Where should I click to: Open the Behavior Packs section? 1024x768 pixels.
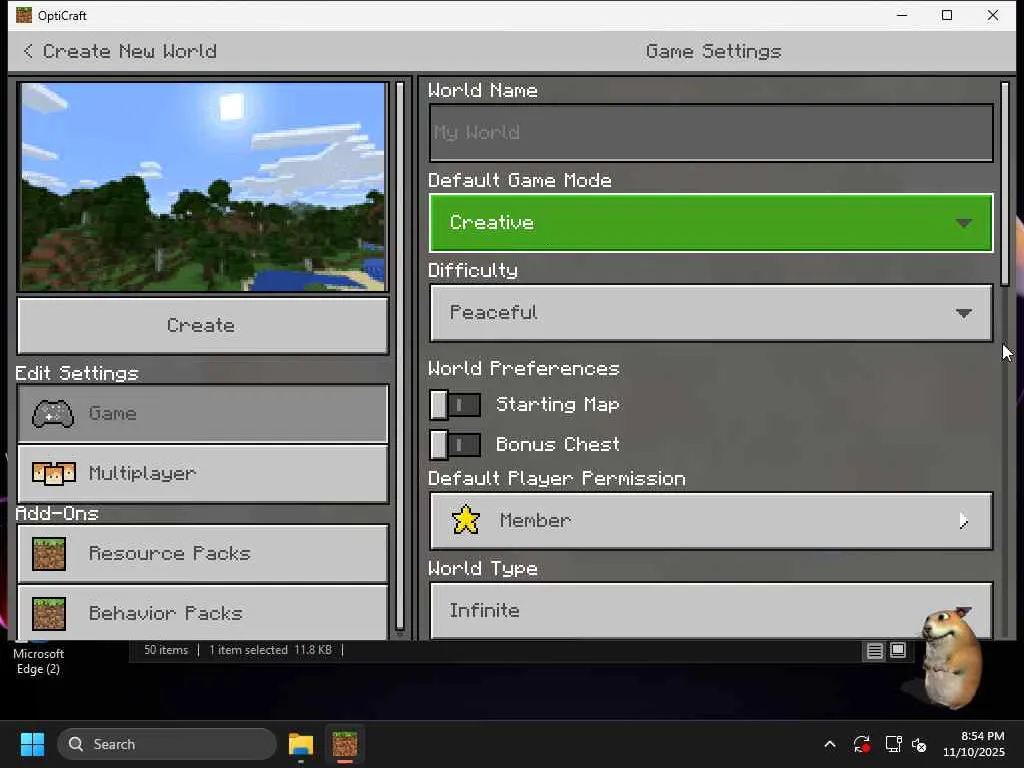[203, 613]
